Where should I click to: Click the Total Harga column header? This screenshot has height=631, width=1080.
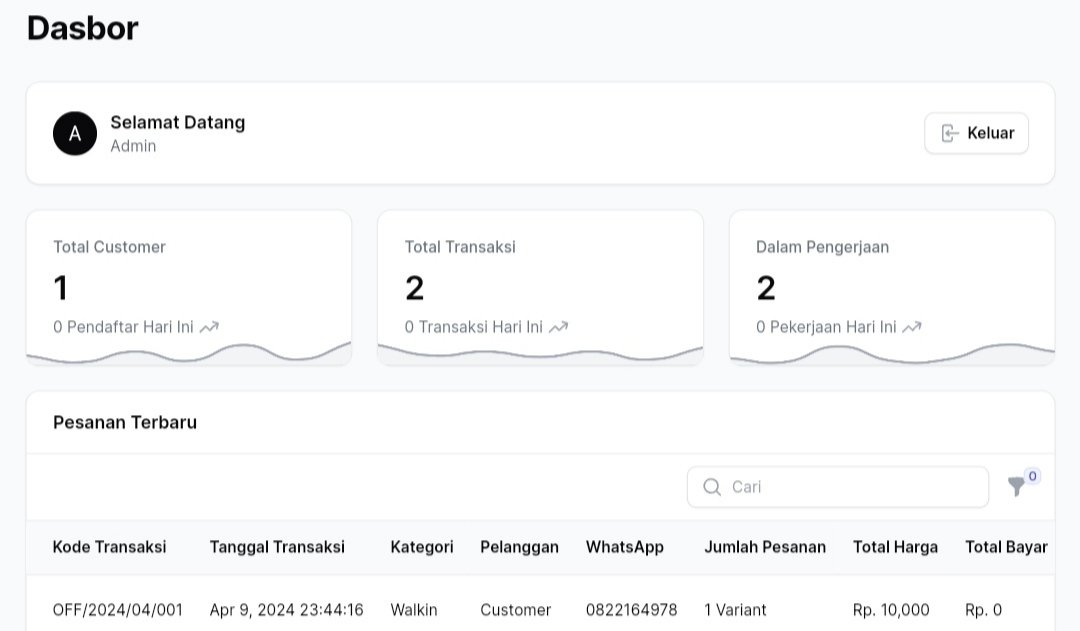click(895, 547)
